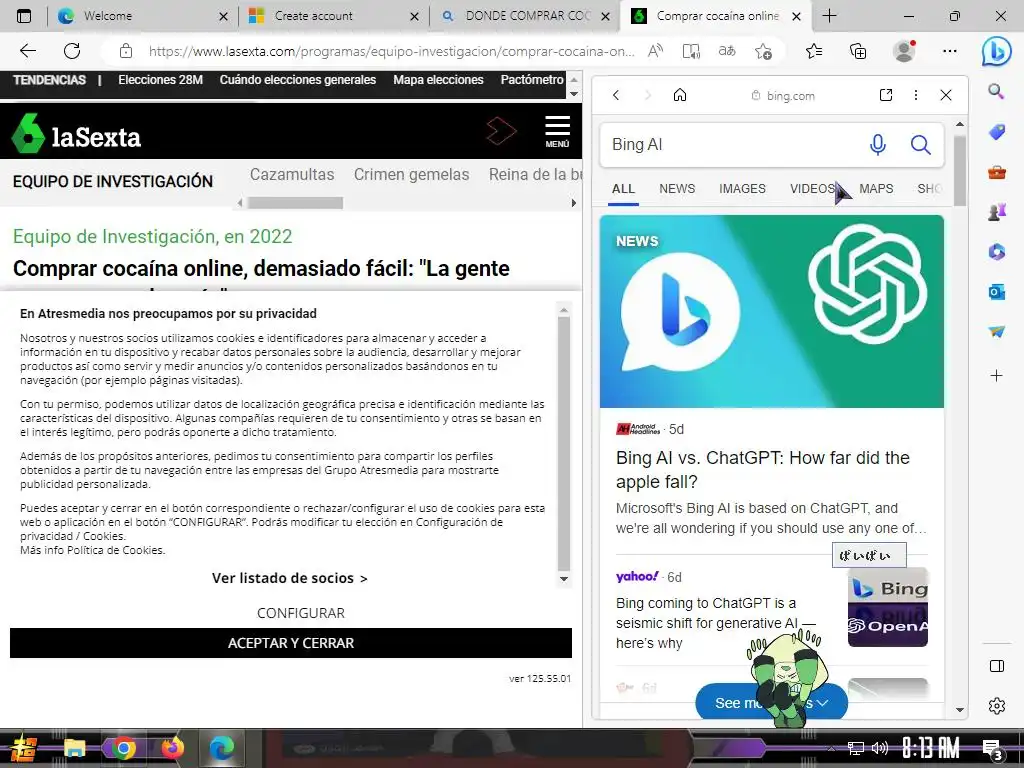Close the Bing side pane
This screenshot has height=768, width=1024.
pyautogui.click(x=946, y=95)
